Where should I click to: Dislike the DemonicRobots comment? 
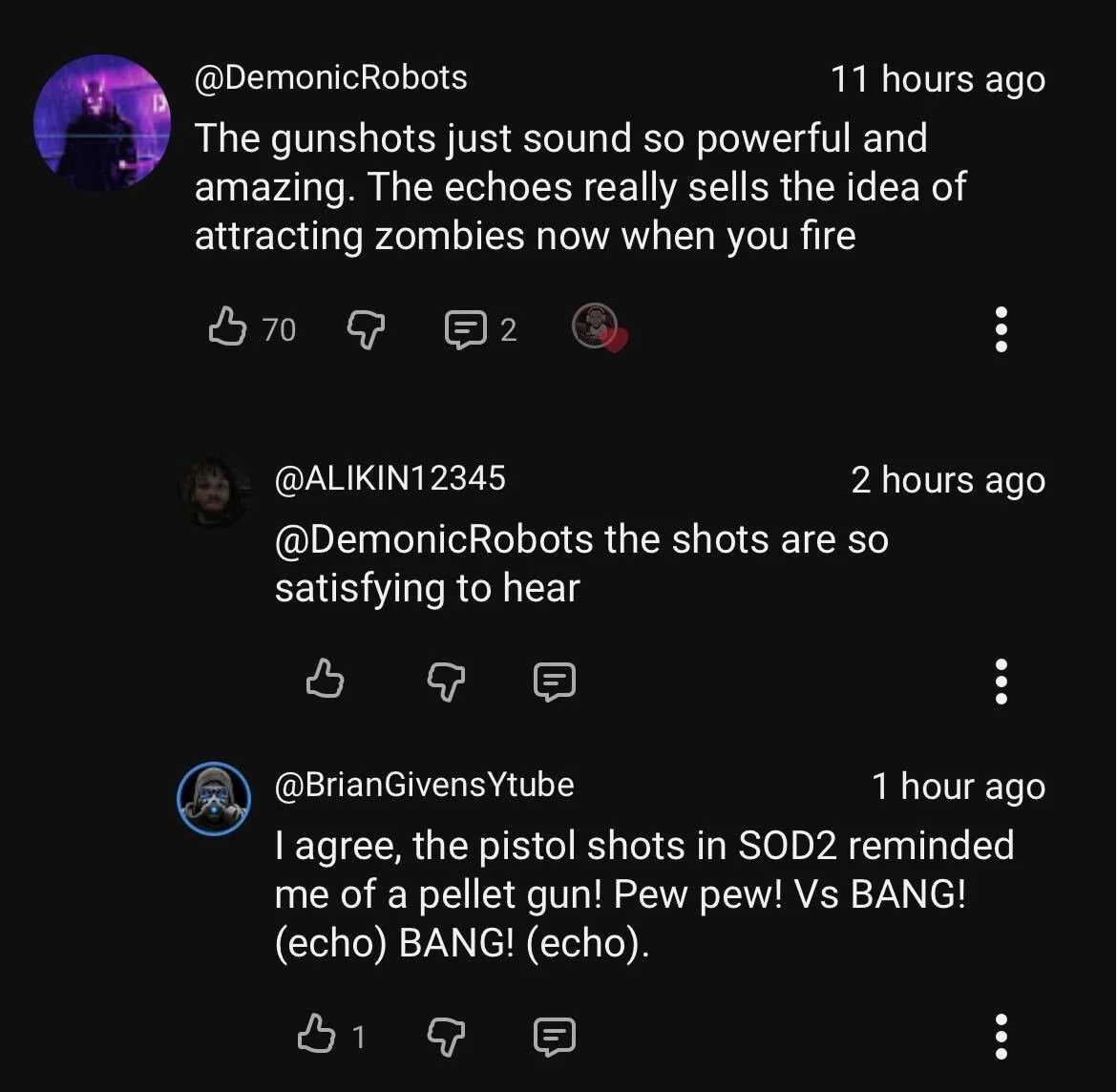[x=366, y=330]
